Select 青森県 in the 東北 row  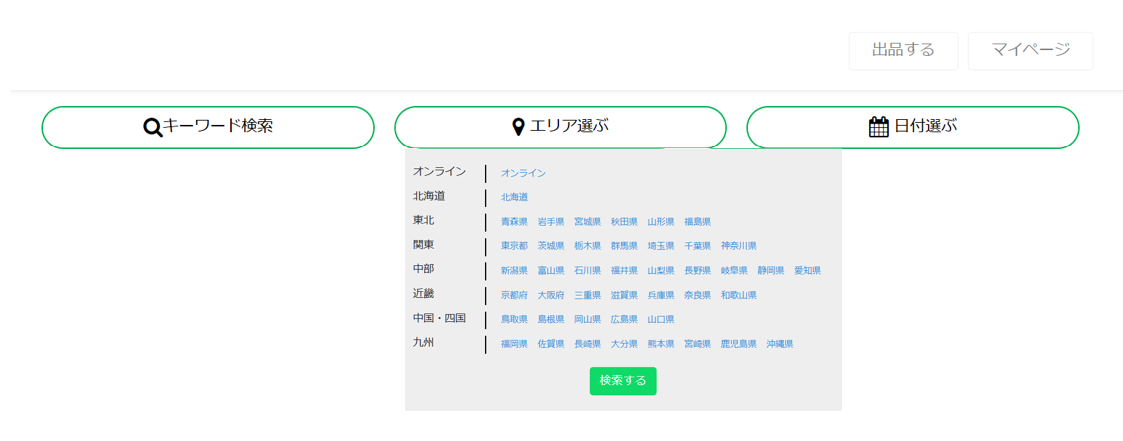514,221
